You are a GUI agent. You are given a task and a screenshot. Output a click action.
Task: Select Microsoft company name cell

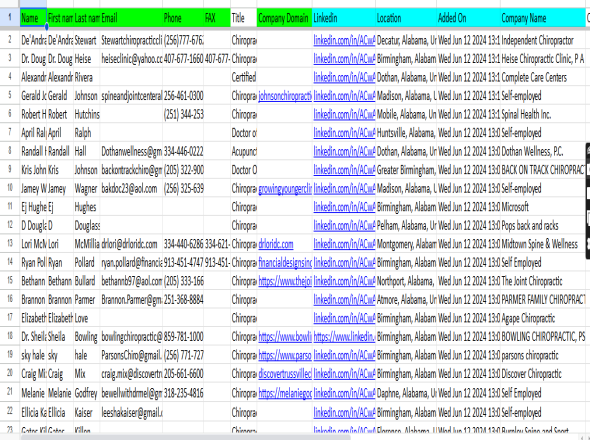pos(543,207)
